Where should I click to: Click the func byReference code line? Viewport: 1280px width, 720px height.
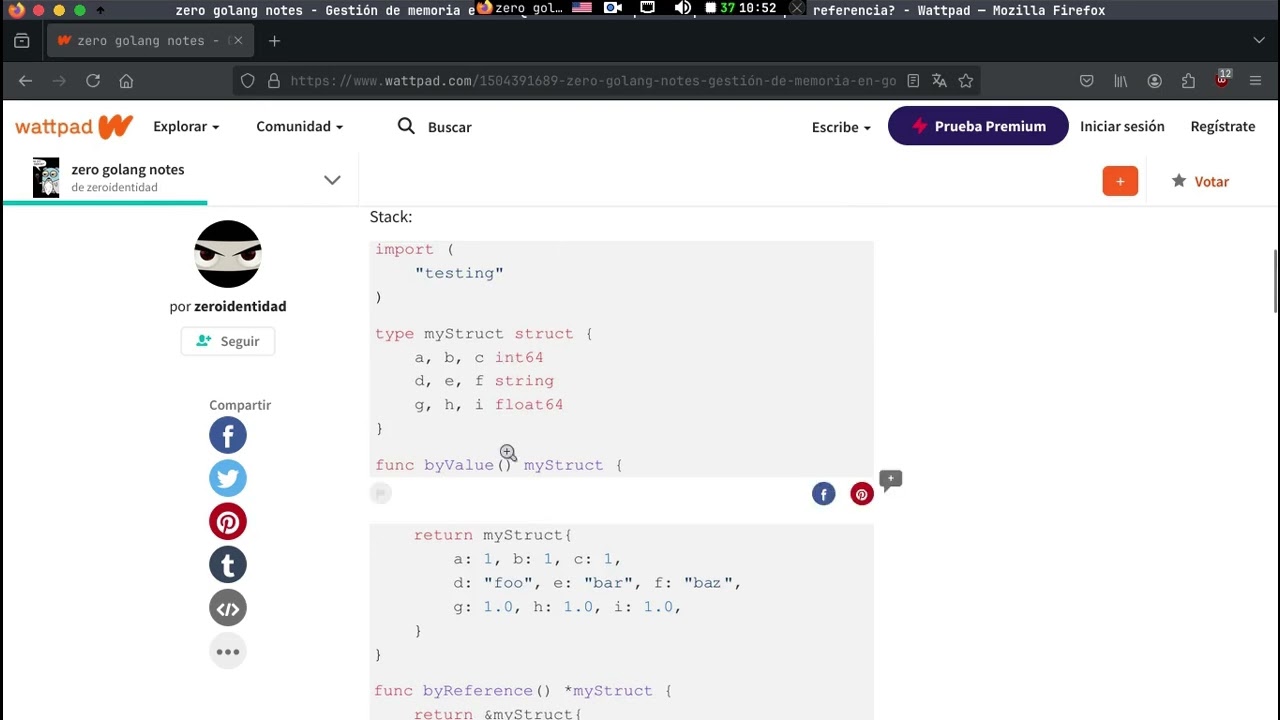(x=522, y=691)
